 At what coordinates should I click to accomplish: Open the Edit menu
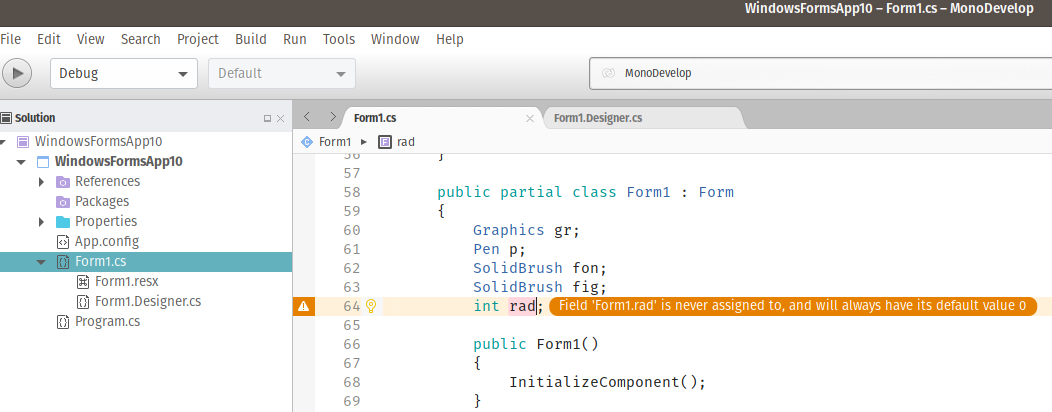click(48, 39)
